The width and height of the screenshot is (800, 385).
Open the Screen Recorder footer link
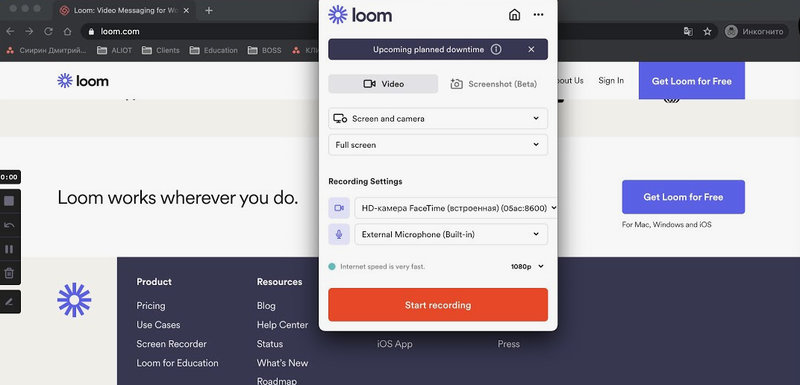click(x=171, y=344)
